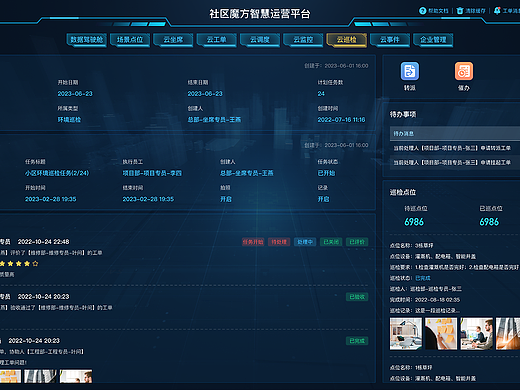Screen dimensions: 520x390
Task: Switch to 场景点位 tab
Action: [130, 40]
